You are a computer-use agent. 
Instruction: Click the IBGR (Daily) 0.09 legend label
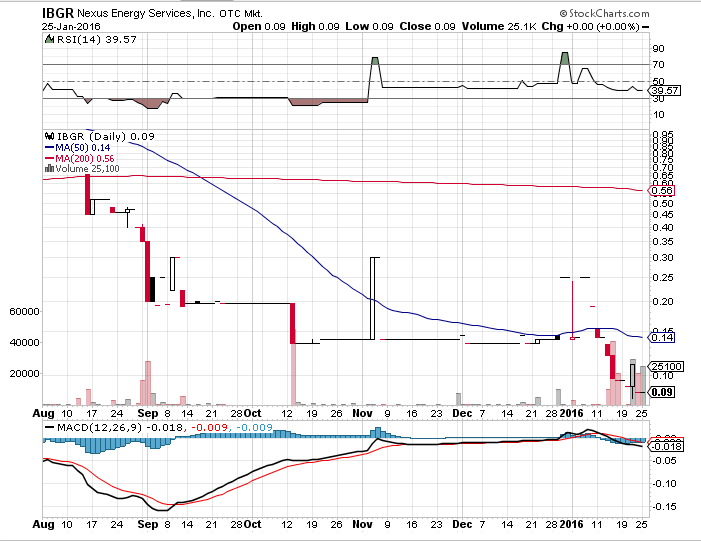coord(106,136)
